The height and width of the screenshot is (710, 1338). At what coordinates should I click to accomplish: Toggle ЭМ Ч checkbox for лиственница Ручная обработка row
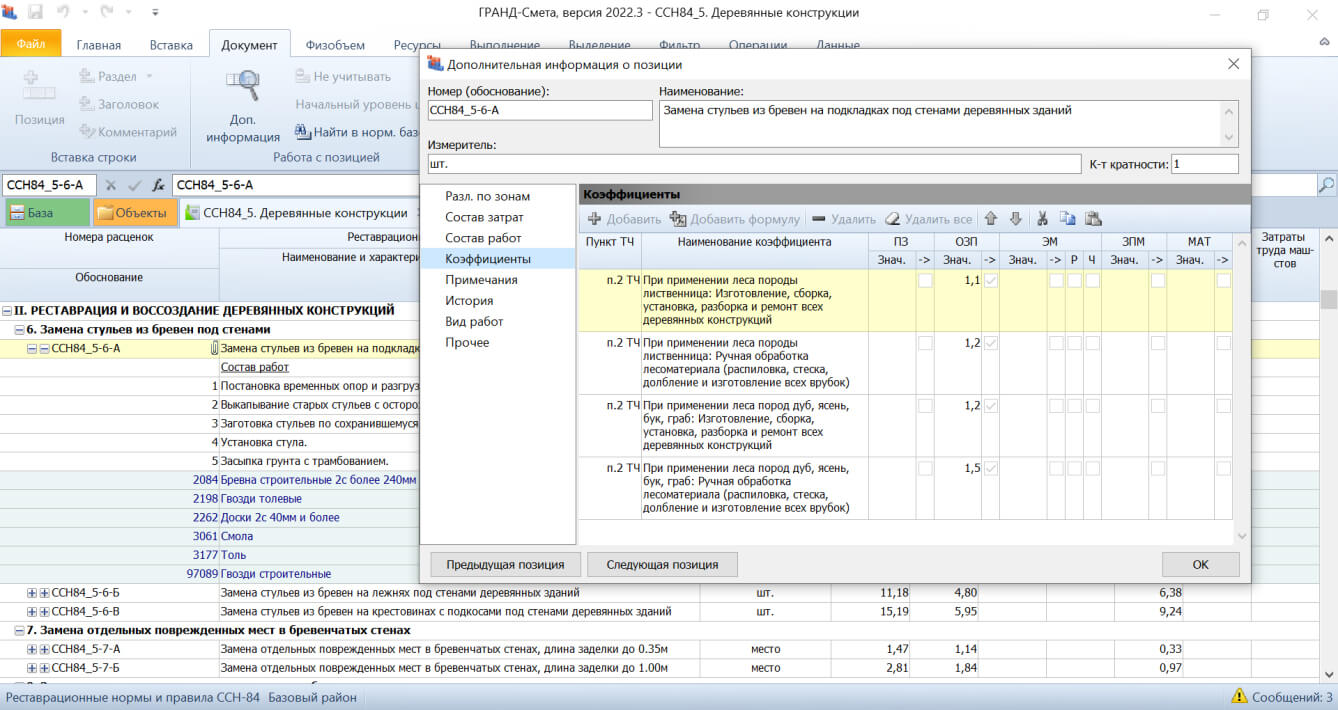tap(1093, 343)
